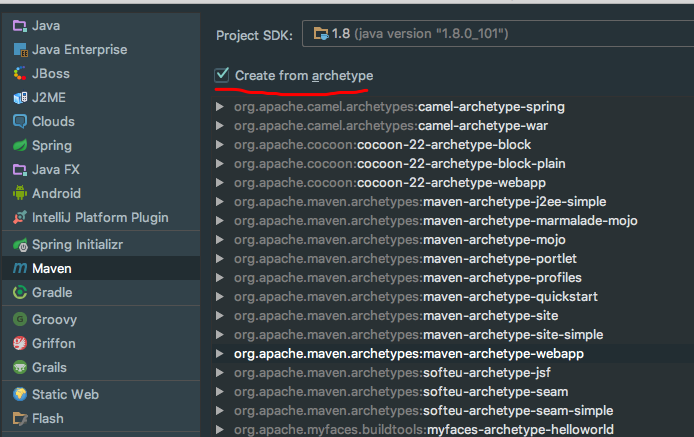Select IntelliJ Platform Plugin label
This screenshot has width=694, height=437.
pos(100,218)
